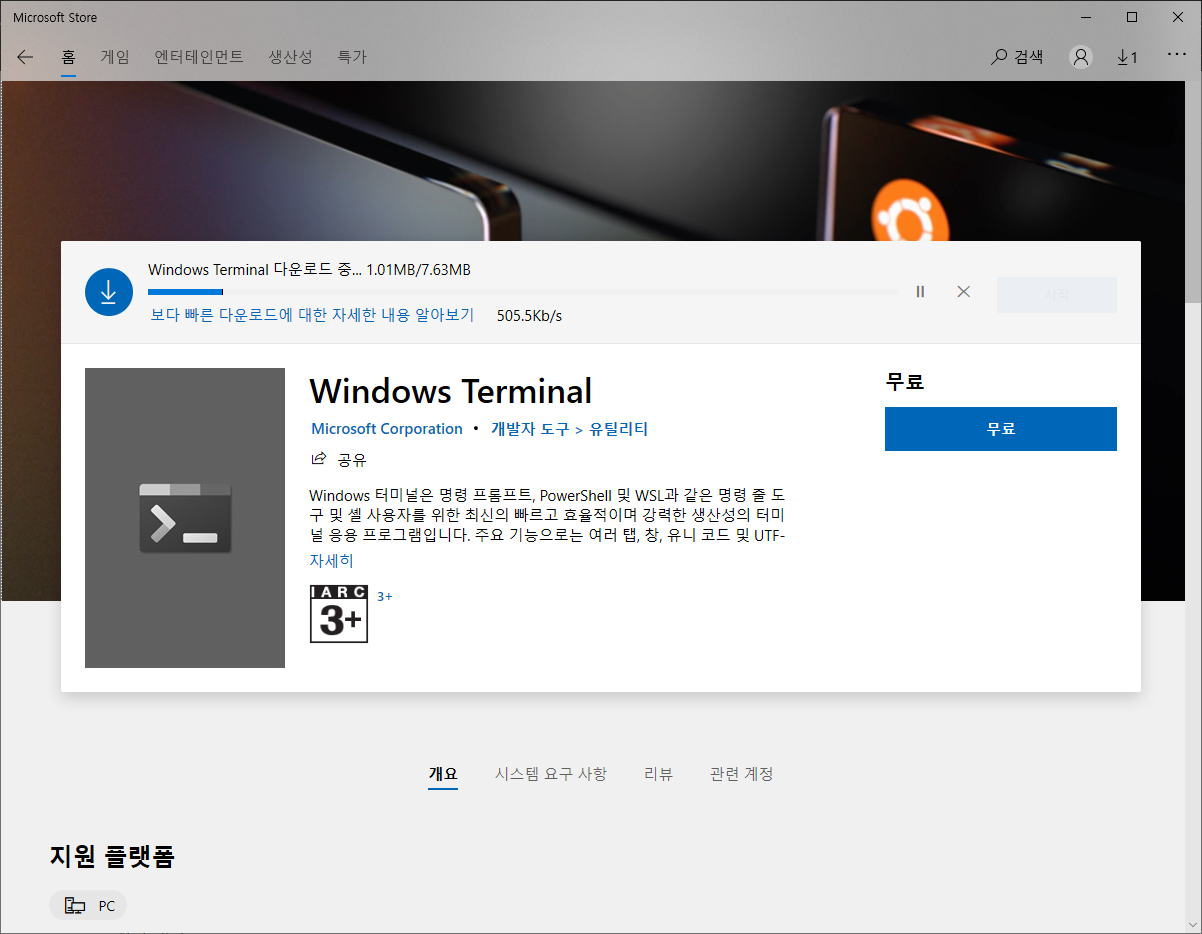Switch to the 리뷰 tab
Image resolution: width=1202 pixels, height=934 pixels.
pos(658,774)
